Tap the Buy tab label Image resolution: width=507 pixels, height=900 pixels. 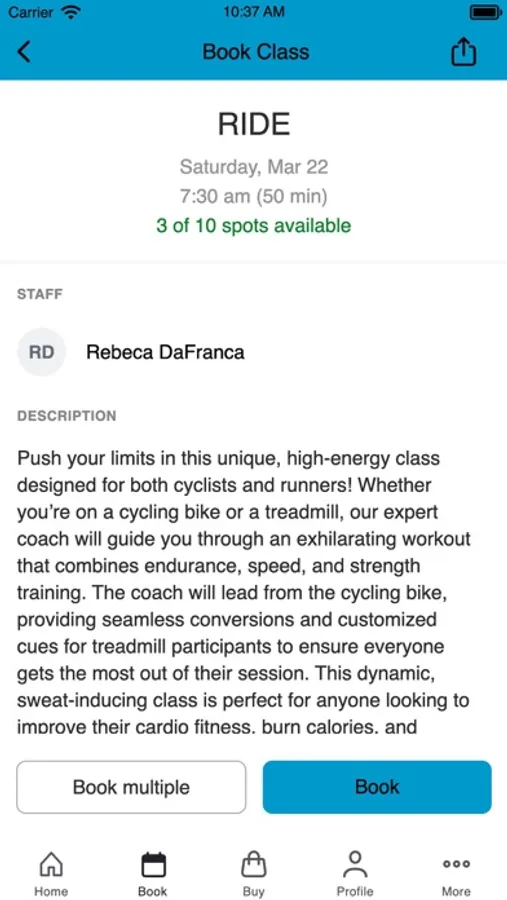[254, 891]
